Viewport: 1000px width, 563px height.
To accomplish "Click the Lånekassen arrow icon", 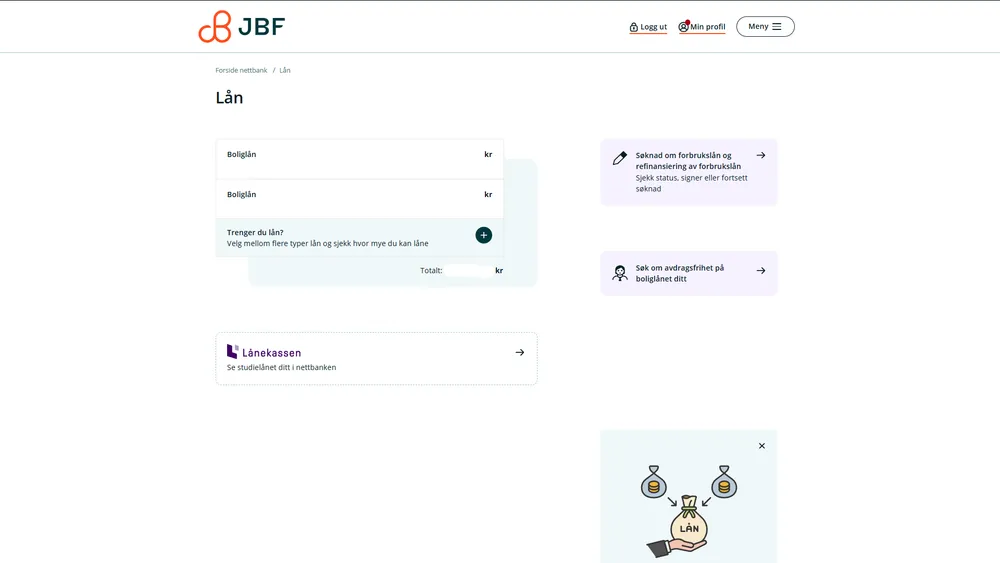I will [520, 352].
